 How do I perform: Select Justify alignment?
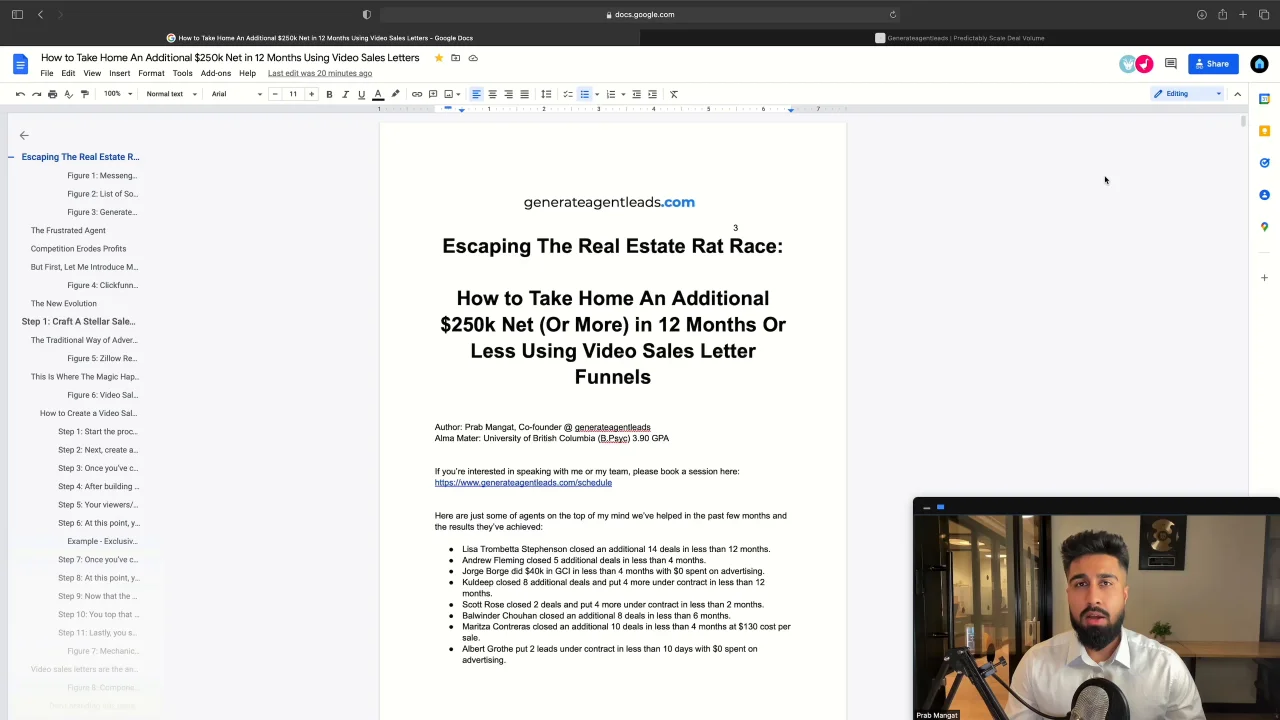[524, 94]
